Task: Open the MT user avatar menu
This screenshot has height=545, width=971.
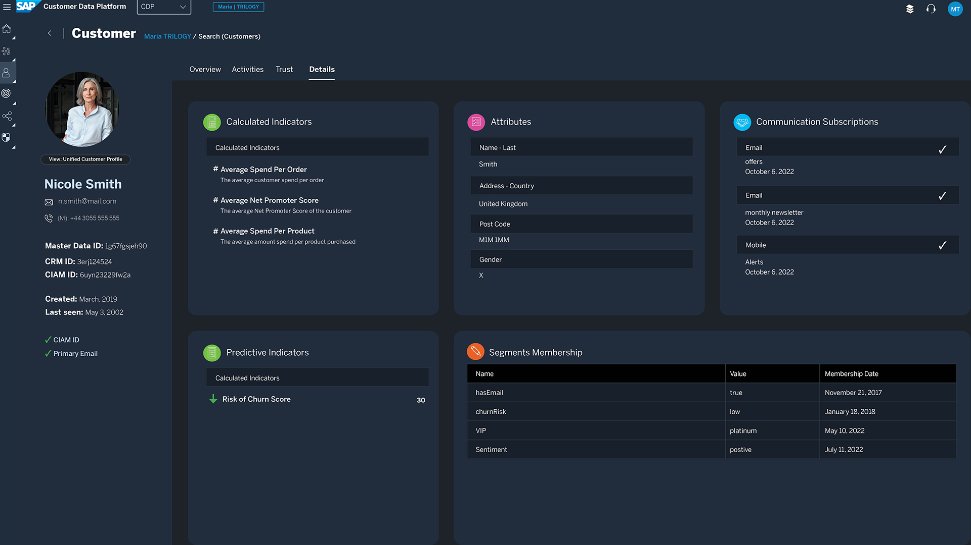Action: 954,8
